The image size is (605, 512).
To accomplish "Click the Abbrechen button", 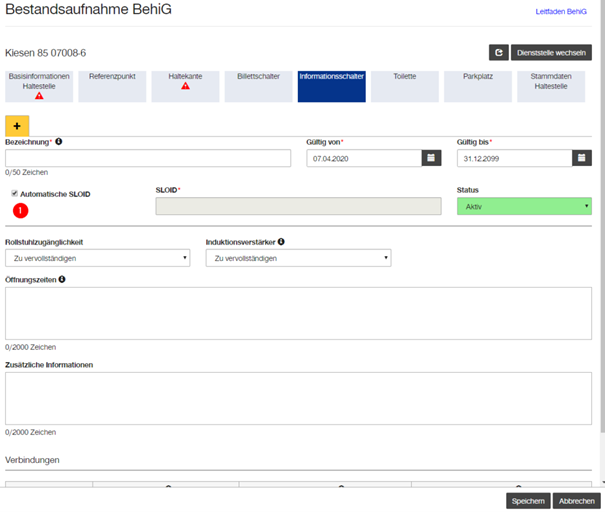I will (576, 501).
